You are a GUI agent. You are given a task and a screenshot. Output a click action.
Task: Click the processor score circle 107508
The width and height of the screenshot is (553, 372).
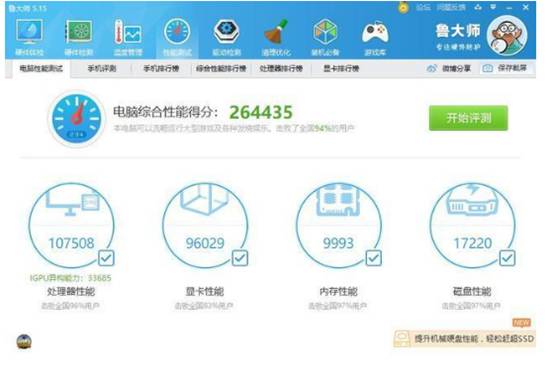(72, 226)
